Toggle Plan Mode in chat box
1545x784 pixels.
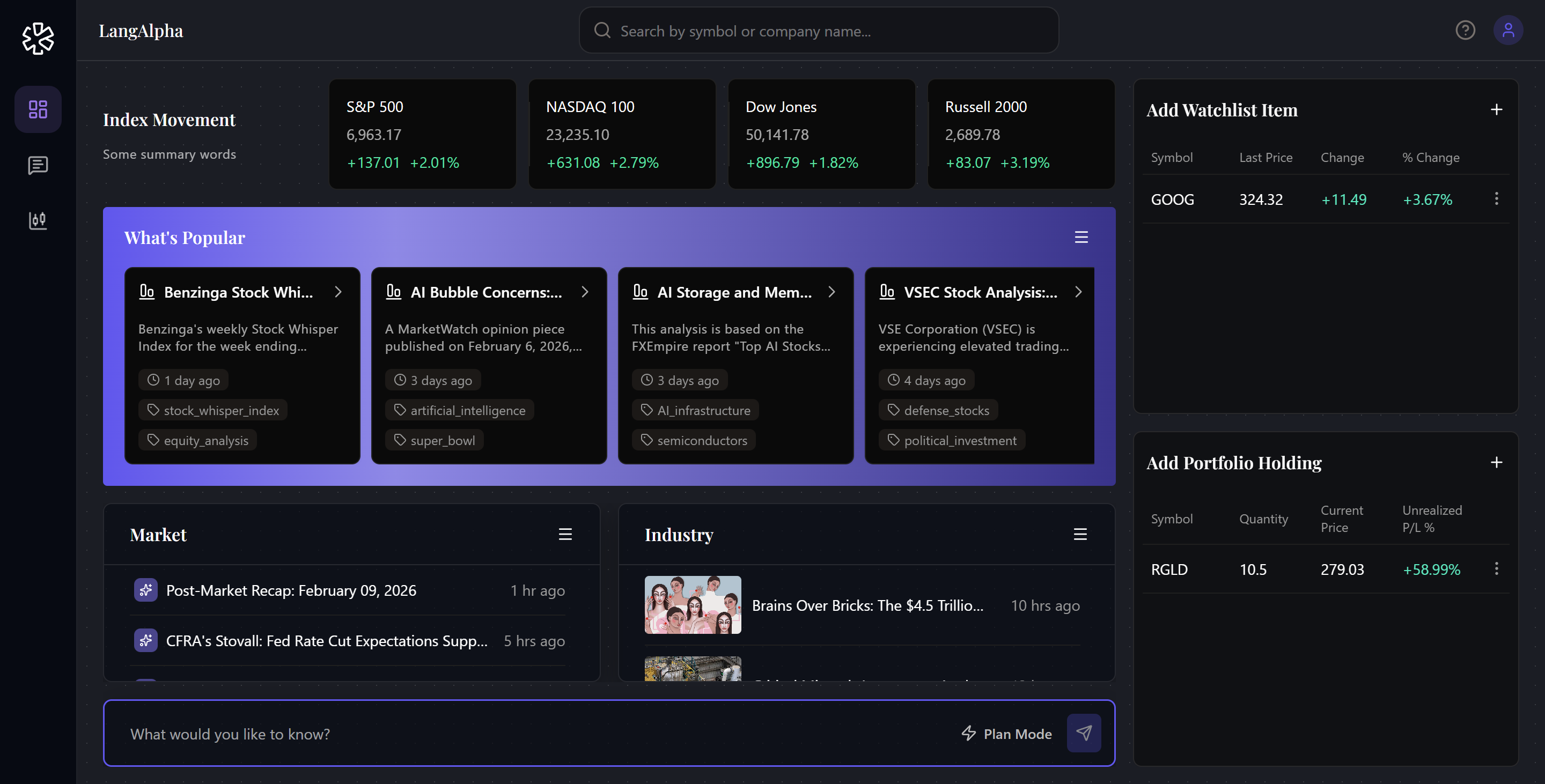click(x=1007, y=734)
